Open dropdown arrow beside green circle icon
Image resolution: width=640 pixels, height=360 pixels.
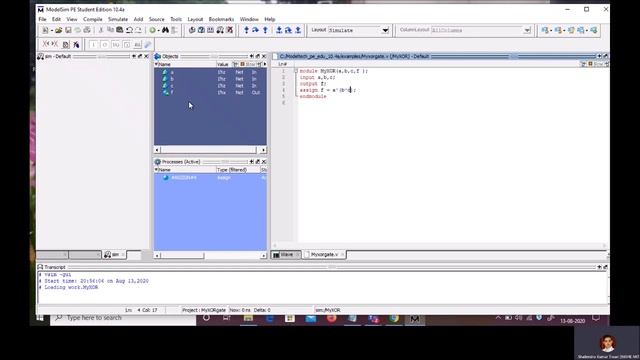coord(158,31)
